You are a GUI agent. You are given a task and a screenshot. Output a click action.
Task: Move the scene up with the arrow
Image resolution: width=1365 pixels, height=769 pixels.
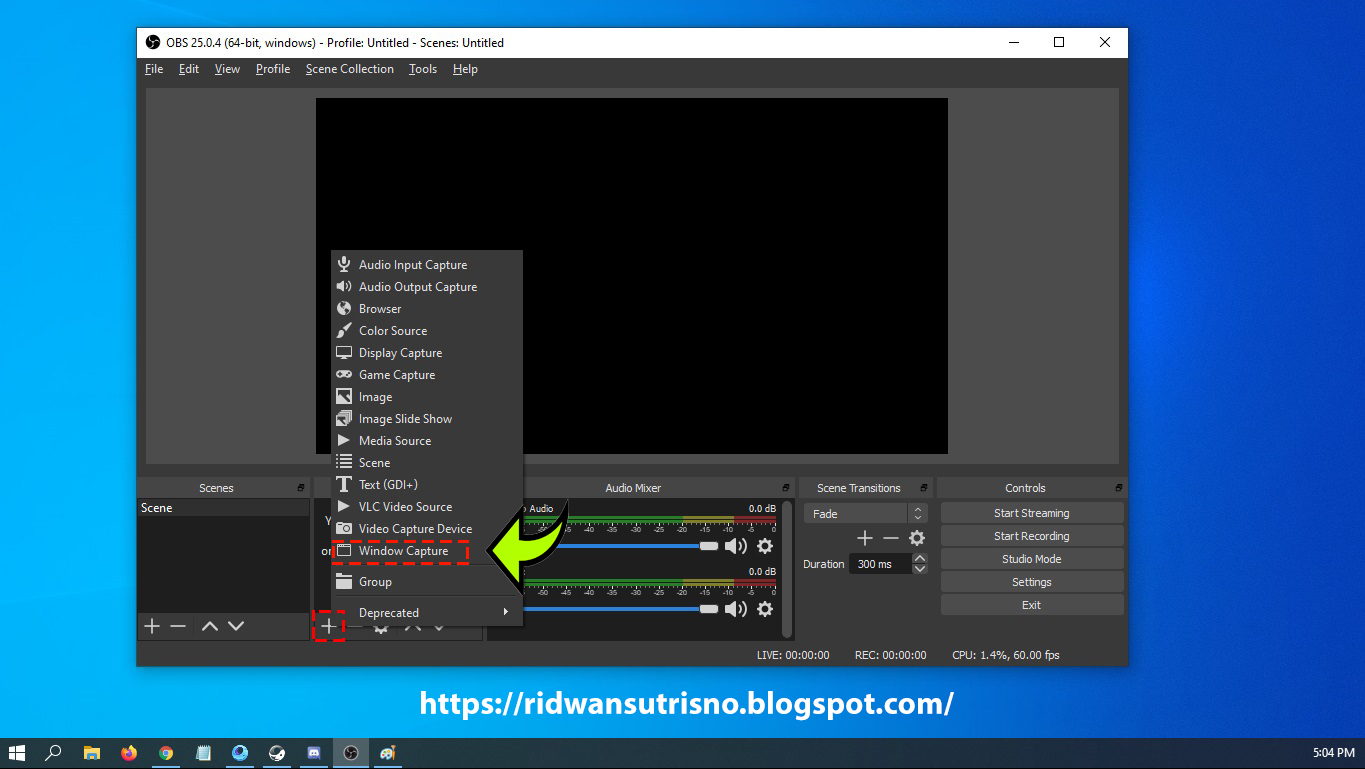pyautogui.click(x=210, y=626)
